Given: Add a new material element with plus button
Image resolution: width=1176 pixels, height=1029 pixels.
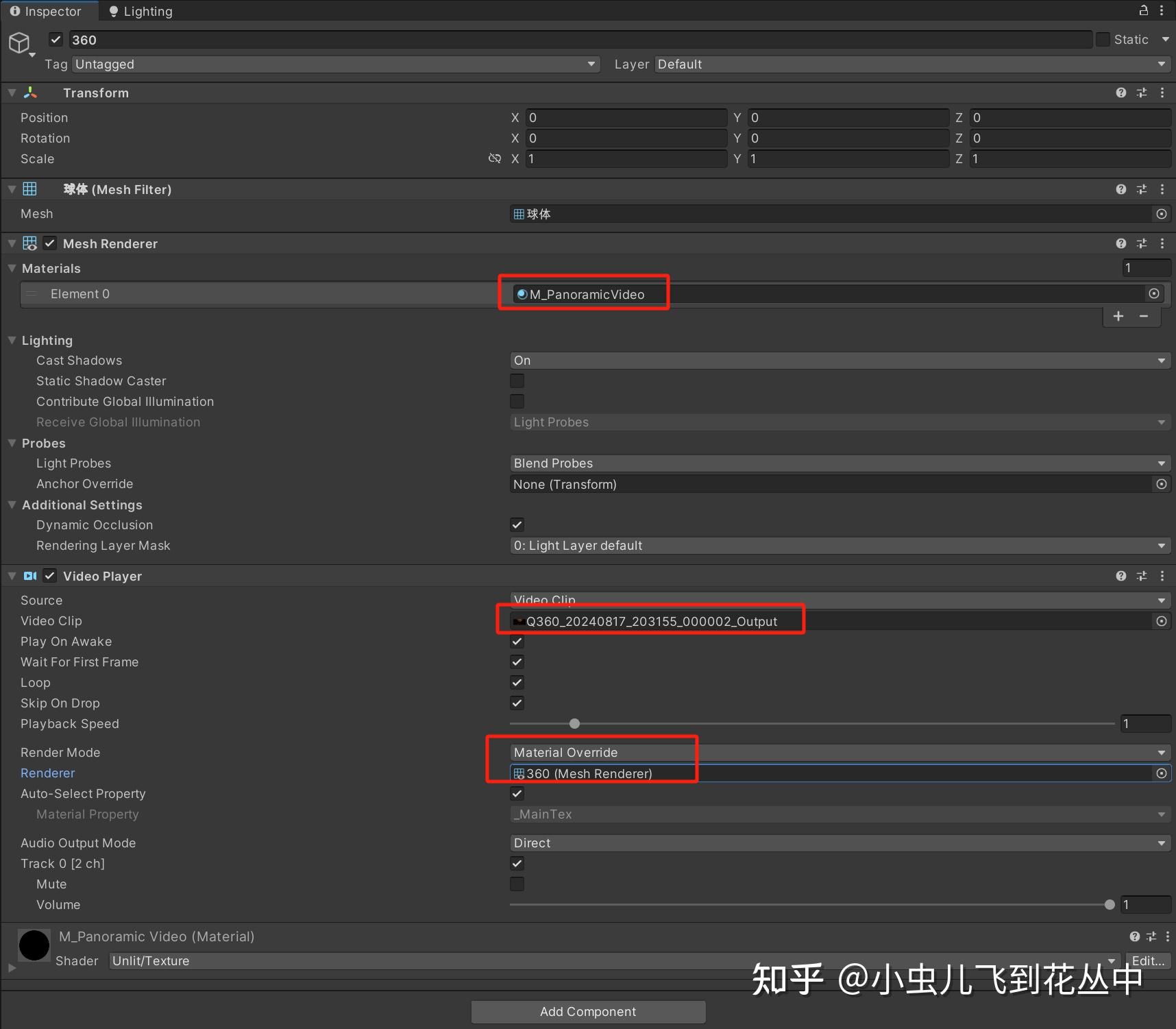Looking at the screenshot, I should click(1118, 316).
